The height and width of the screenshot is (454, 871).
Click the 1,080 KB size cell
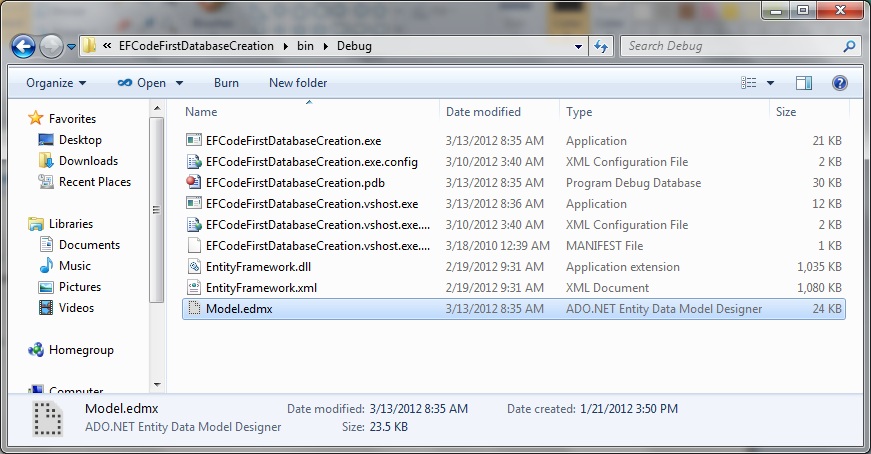tap(819, 288)
